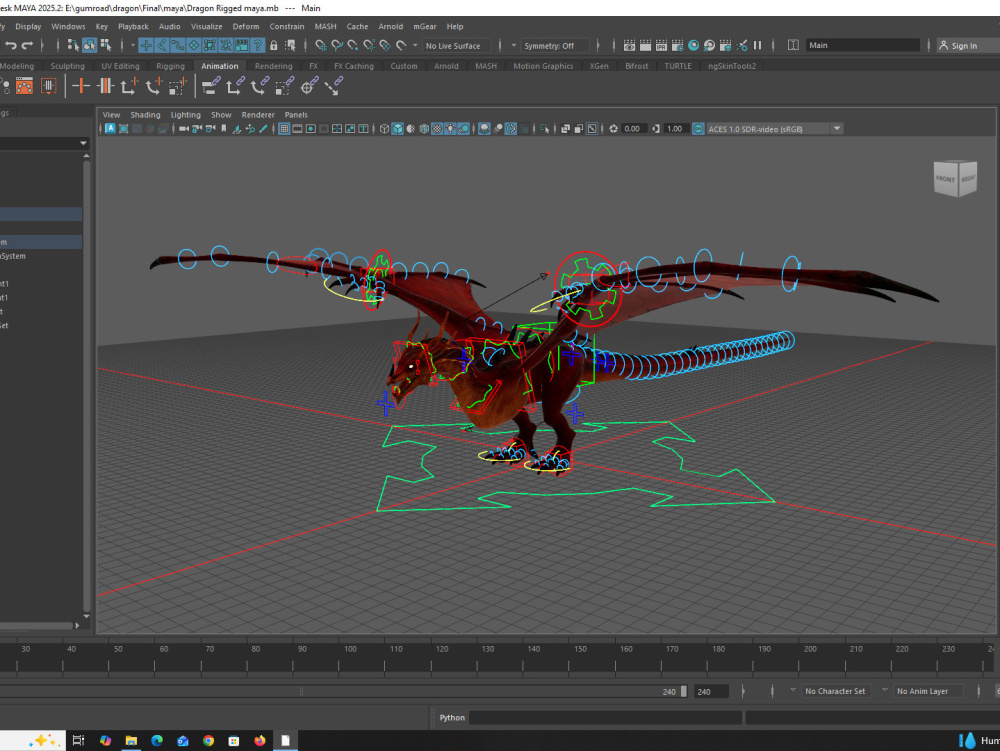This screenshot has height=751, width=1000.
Task: Click the range slider end handle at 240
Action: click(x=684, y=691)
